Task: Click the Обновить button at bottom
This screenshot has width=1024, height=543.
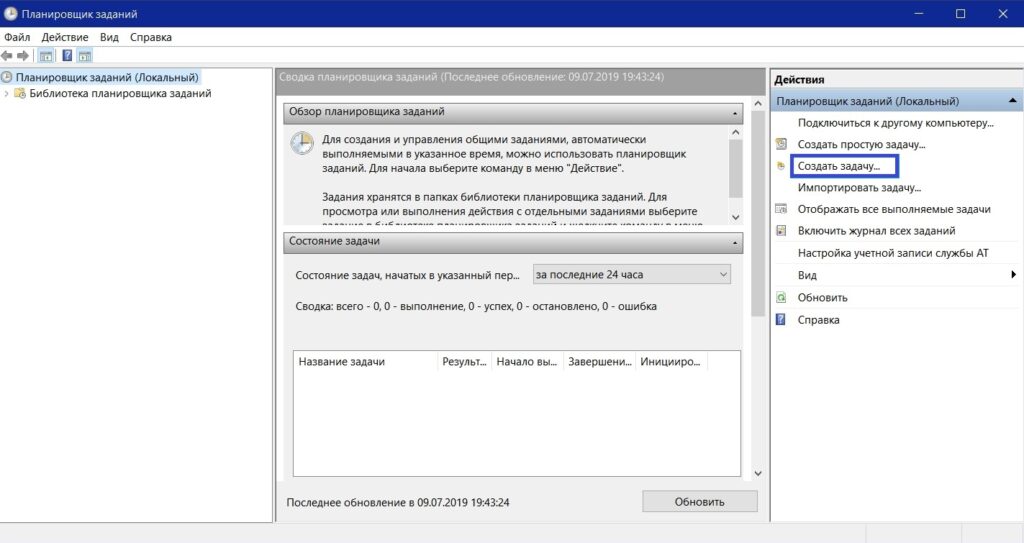Action: [699, 502]
